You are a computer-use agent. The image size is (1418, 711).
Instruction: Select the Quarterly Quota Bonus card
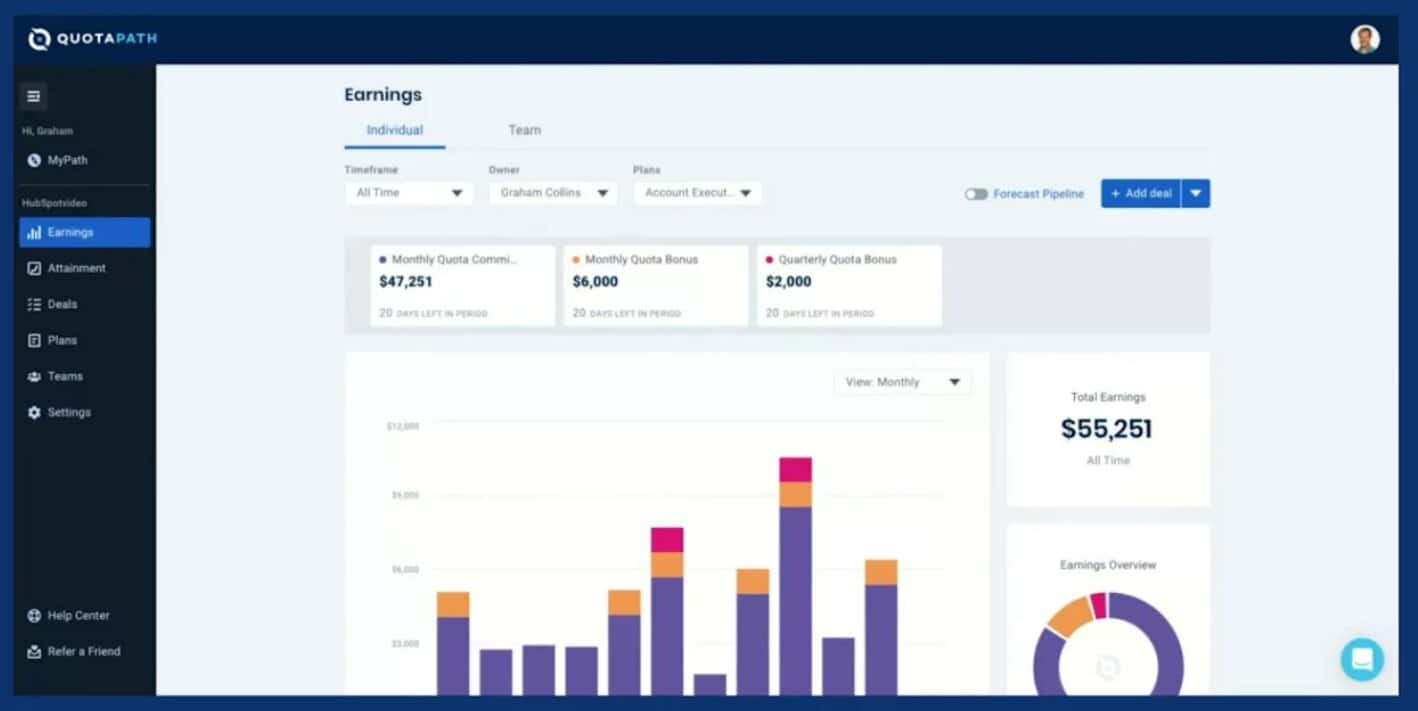pyautogui.click(x=849, y=285)
